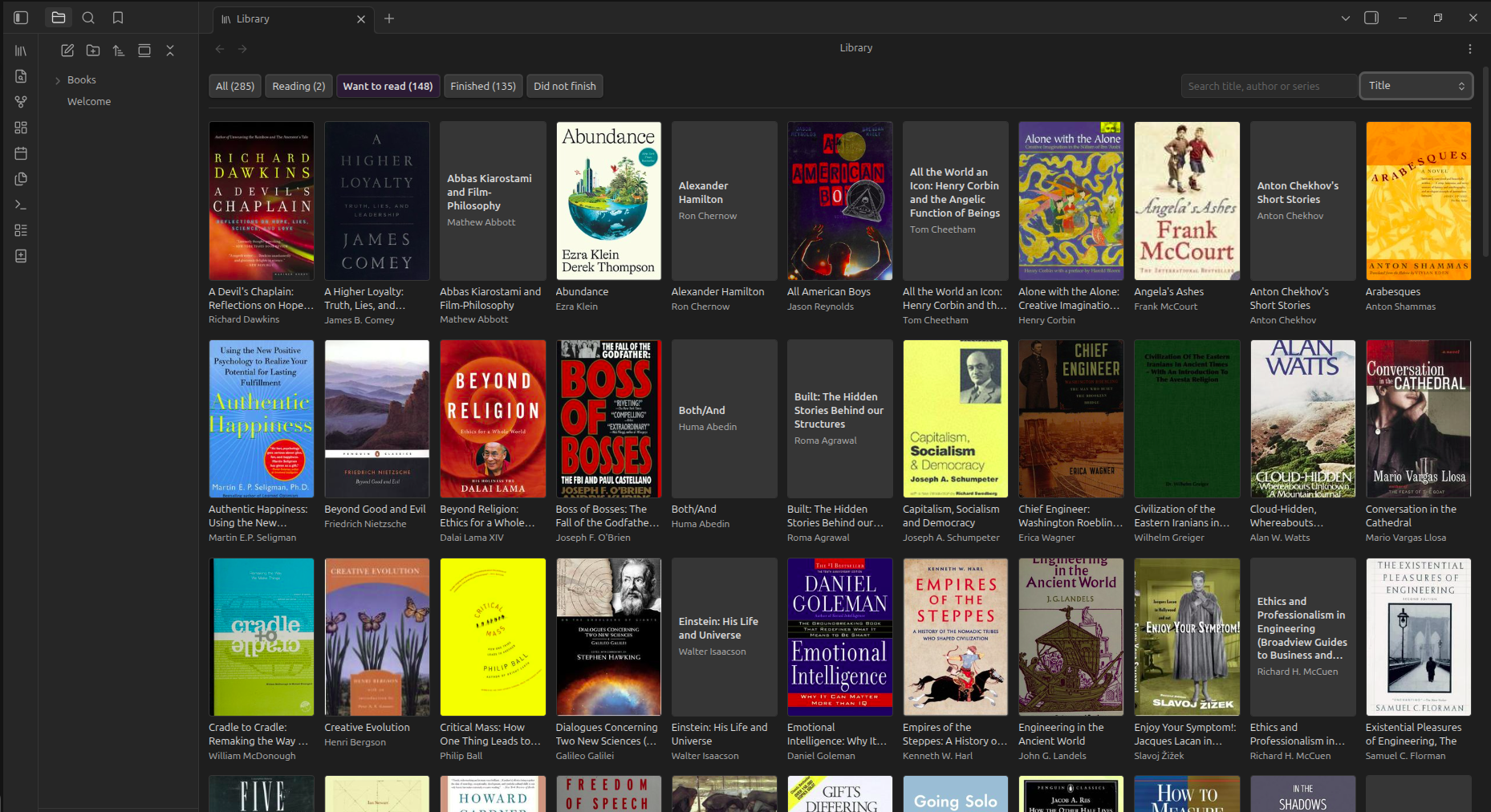Click the 'Einstein: His Life and Universe' title
Viewport: 1491px width, 812px height.
pos(720,734)
